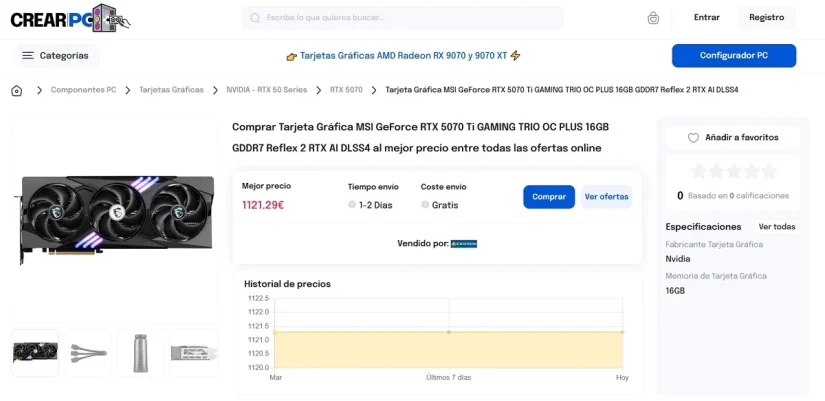This screenshot has height=401, width=825.
Task: Click the chevron before RTX 5070 breadcrumb
Action: (318, 90)
